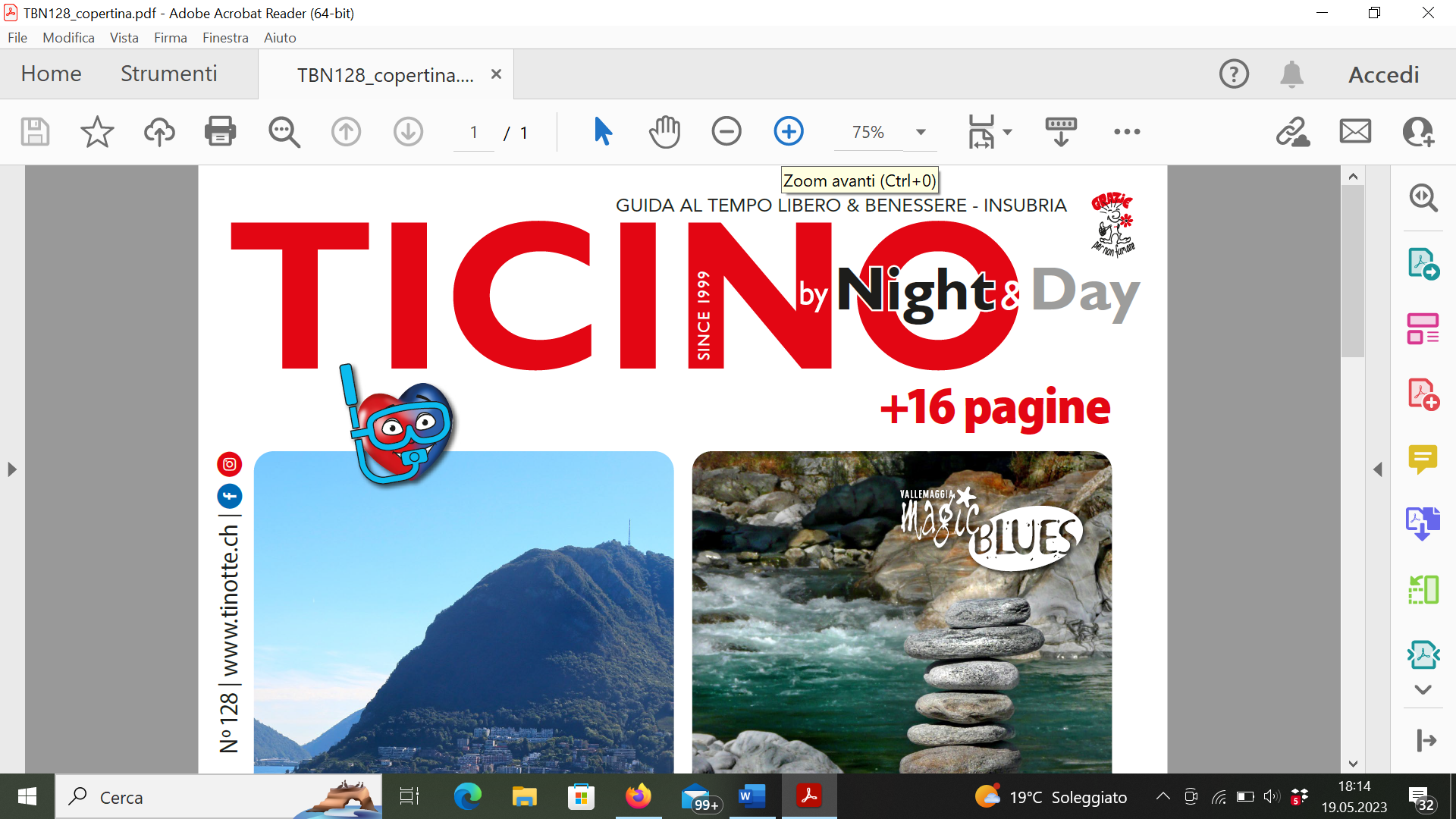This screenshot has height=819, width=1456.
Task: Click the page number input field
Action: pyautogui.click(x=474, y=133)
